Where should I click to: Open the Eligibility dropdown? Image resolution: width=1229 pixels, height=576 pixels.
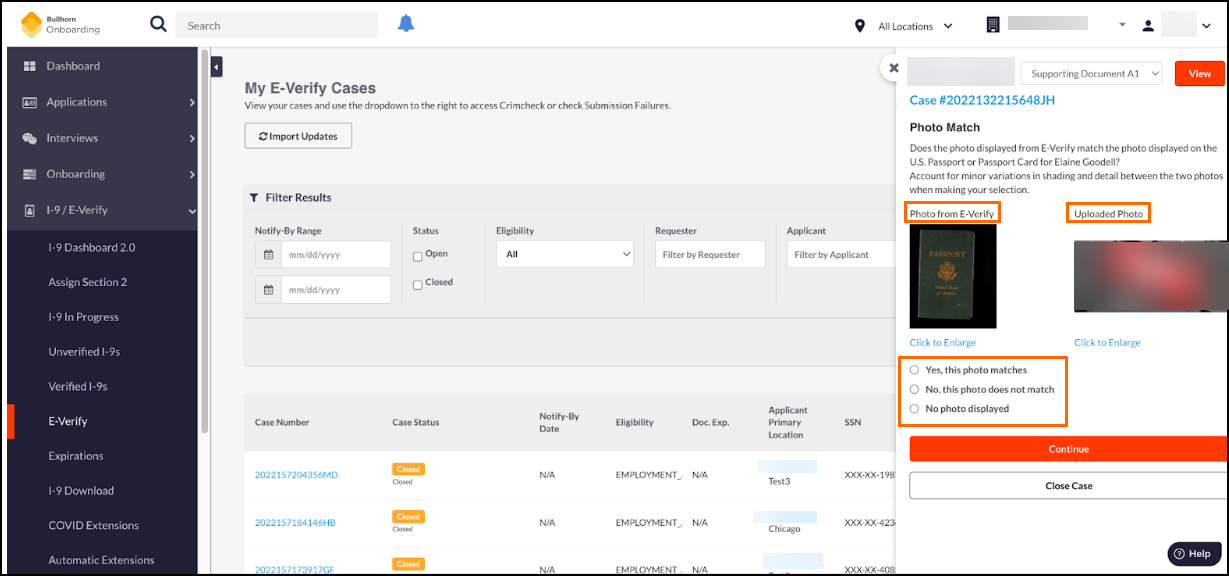point(565,254)
